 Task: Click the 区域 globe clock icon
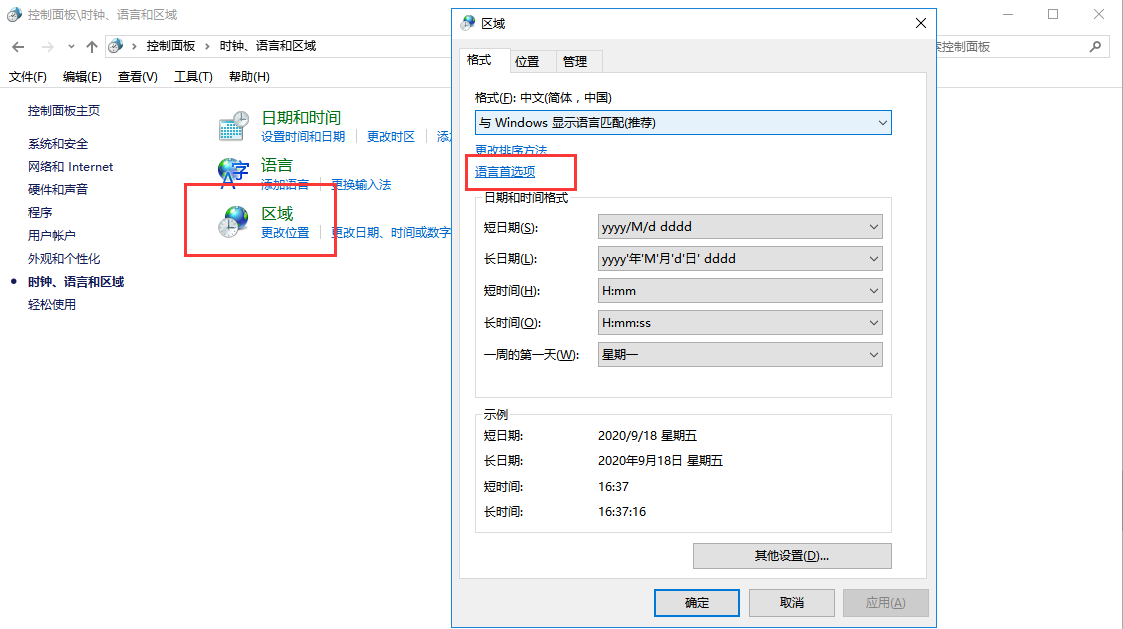click(233, 222)
